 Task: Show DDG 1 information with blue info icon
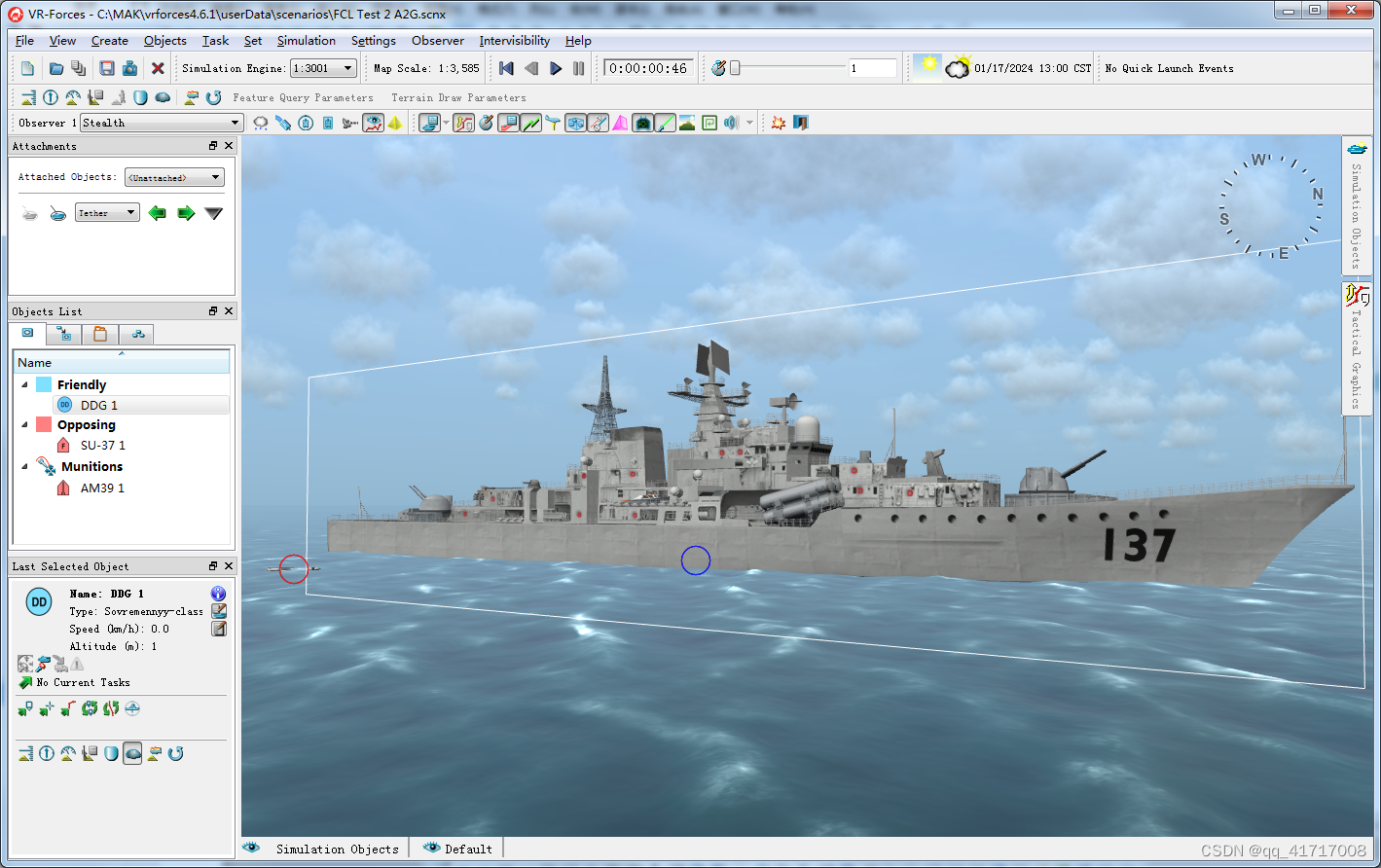pyautogui.click(x=218, y=594)
